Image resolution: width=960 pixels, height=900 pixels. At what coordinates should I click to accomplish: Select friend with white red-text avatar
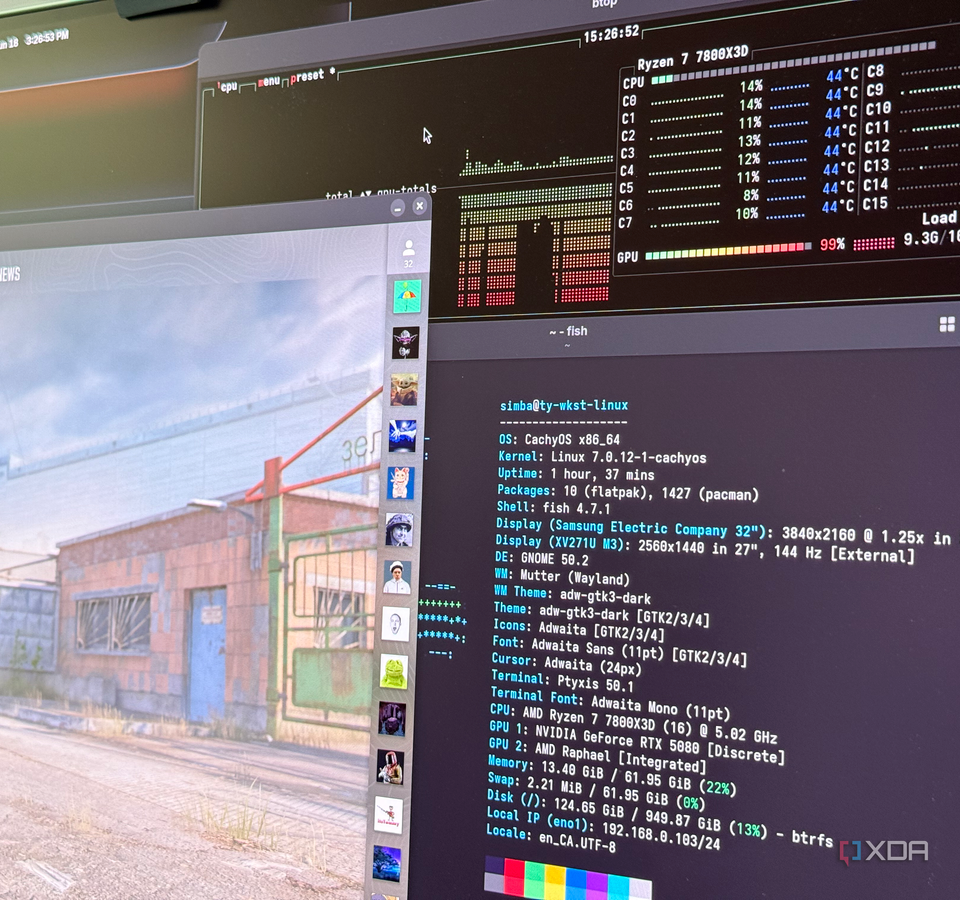[x=388, y=815]
